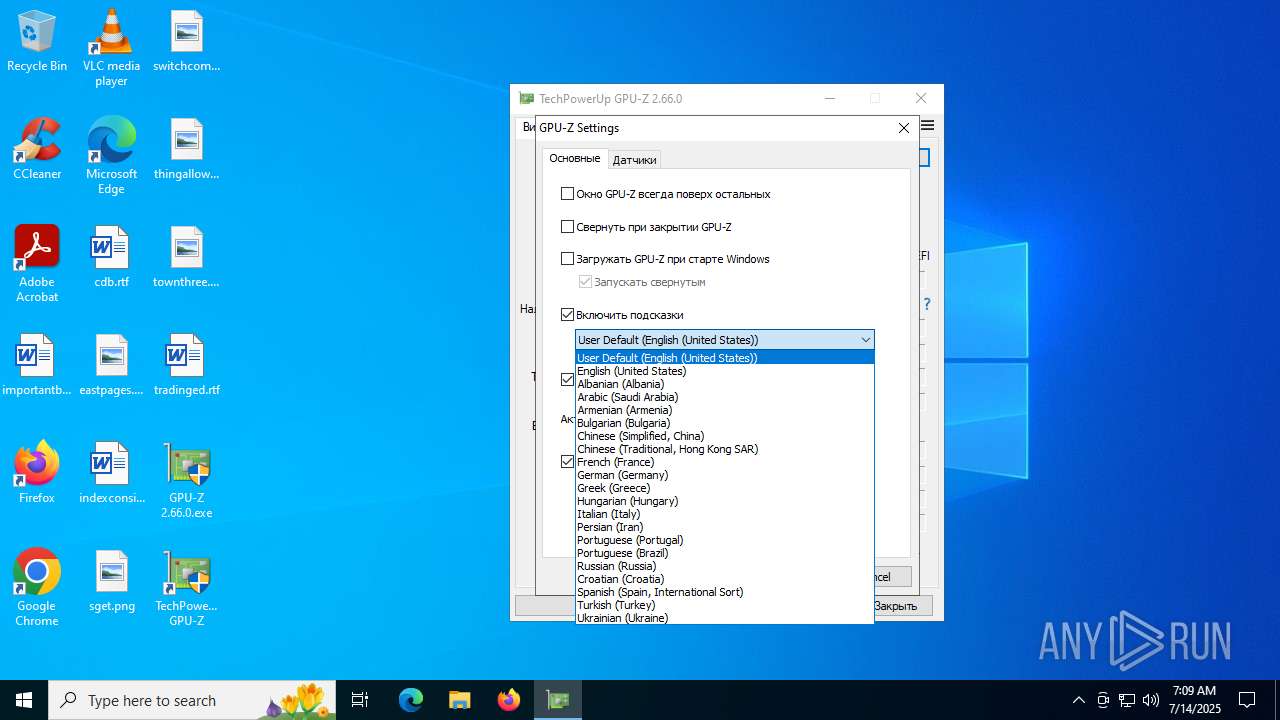This screenshot has width=1280, height=720.
Task: Open the GPU-Z hamburger menu icon
Action: [x=928, y=125]
